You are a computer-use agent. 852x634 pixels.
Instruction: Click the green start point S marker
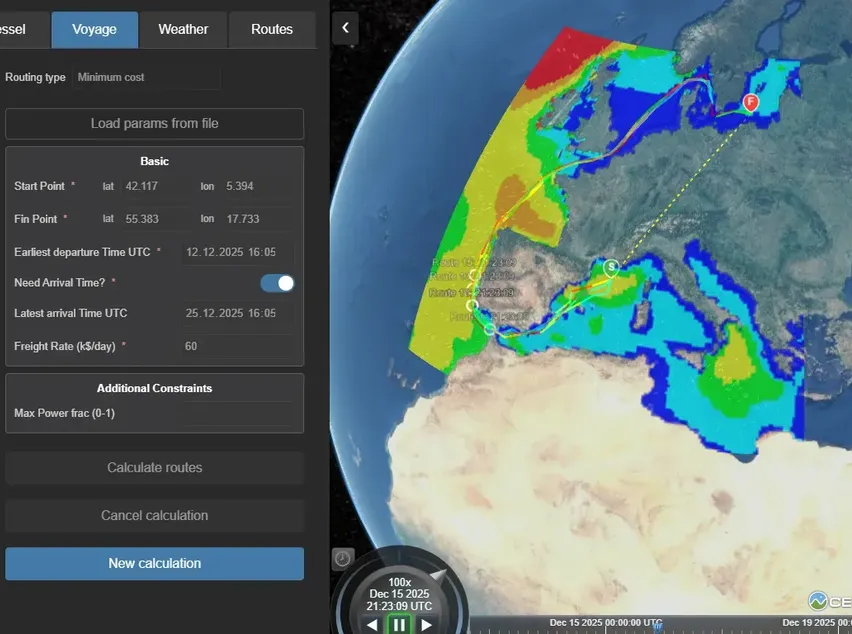pos(611,267)
